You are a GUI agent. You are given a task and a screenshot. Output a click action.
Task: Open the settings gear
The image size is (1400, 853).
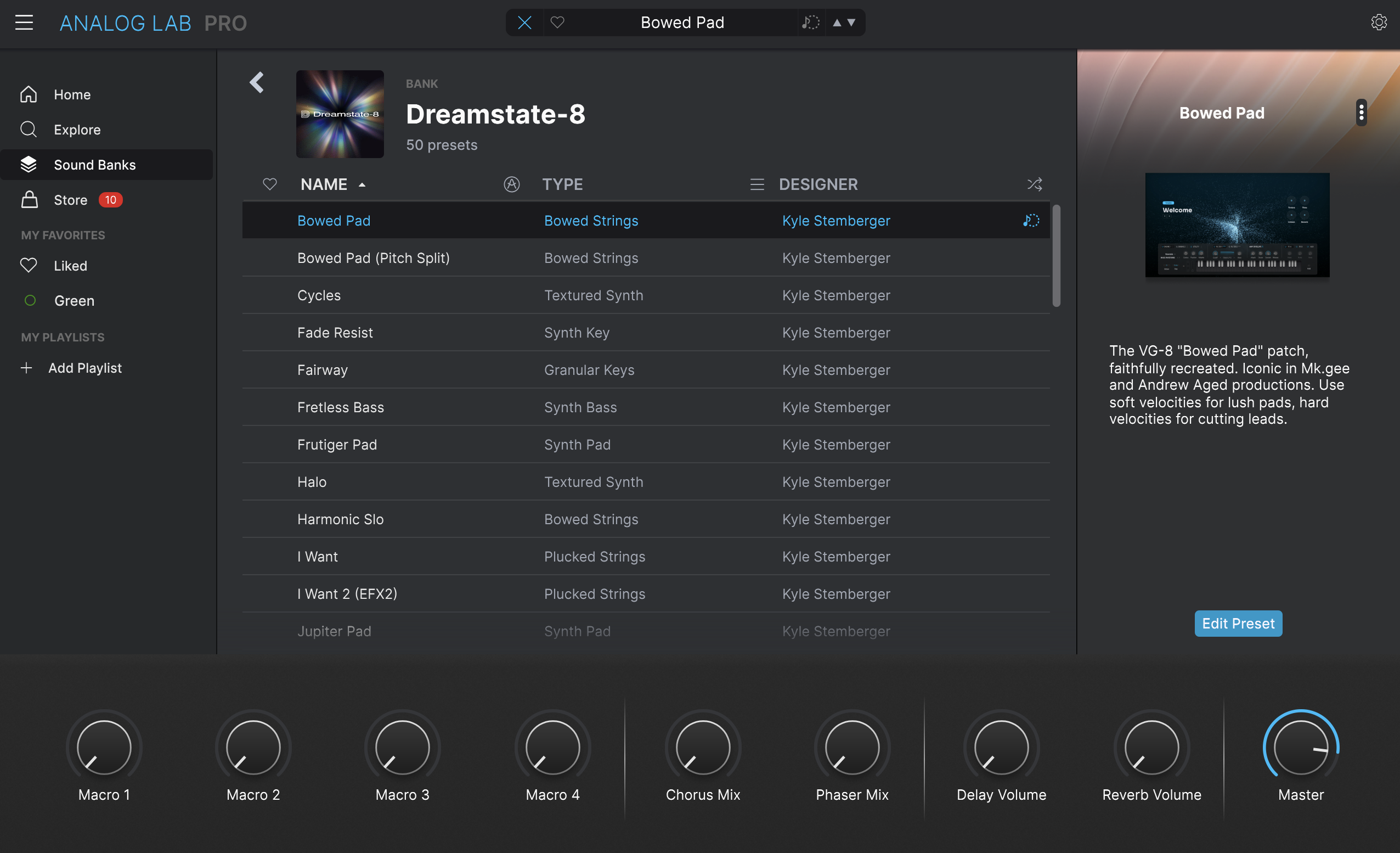point(1379,22)
